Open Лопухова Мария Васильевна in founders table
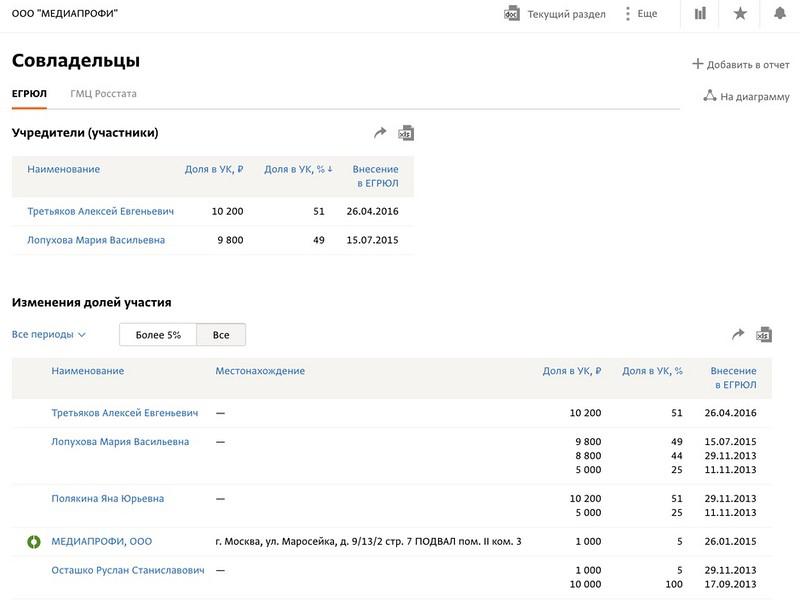 pyautogui.click(x=96, y=240)
